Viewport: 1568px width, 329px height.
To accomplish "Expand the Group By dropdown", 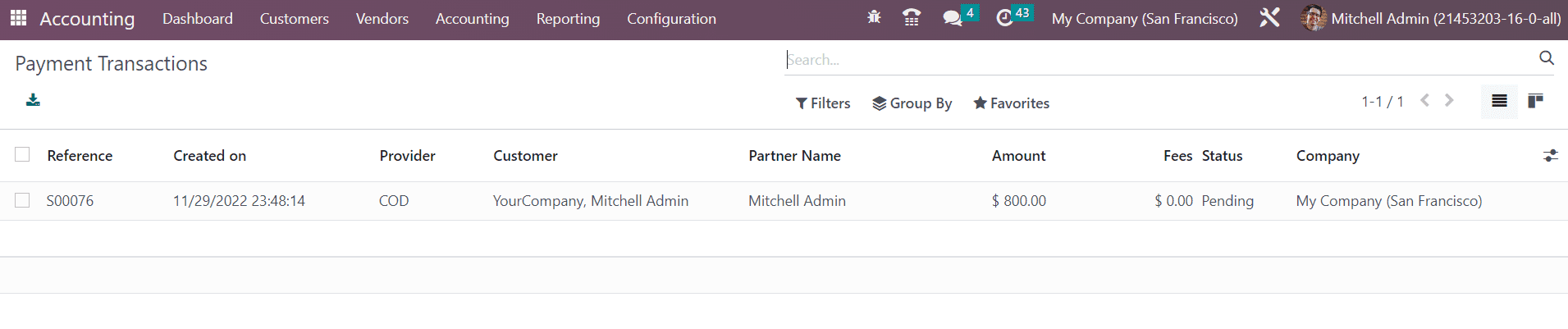I will click(x=912, y=103).
